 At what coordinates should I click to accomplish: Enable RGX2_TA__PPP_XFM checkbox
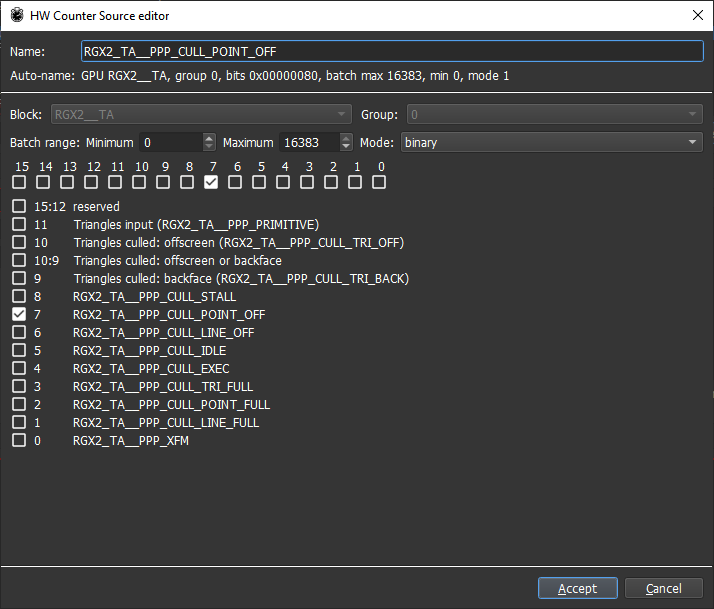pyautogui.click(x=19, y=440)
